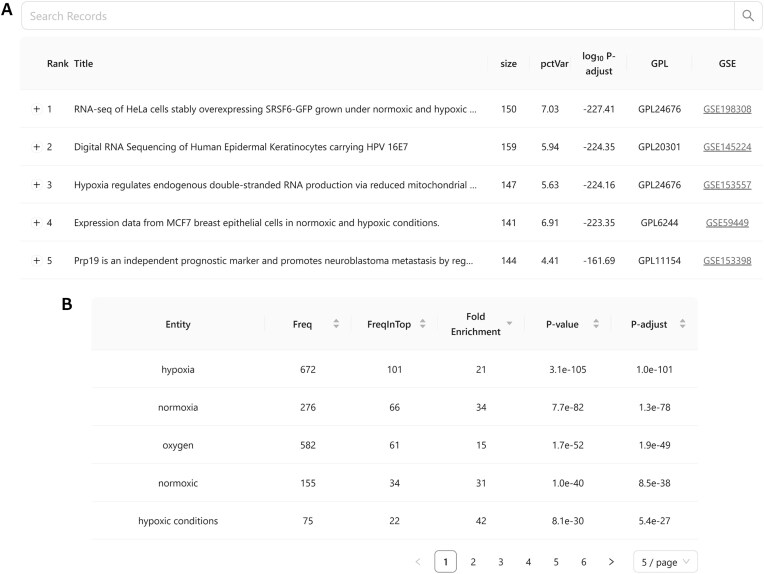The width and height of the screenshot is (764, 574).
Task: Expand row 3 Hypoxia dsRNA record
Action: (37, 185)
